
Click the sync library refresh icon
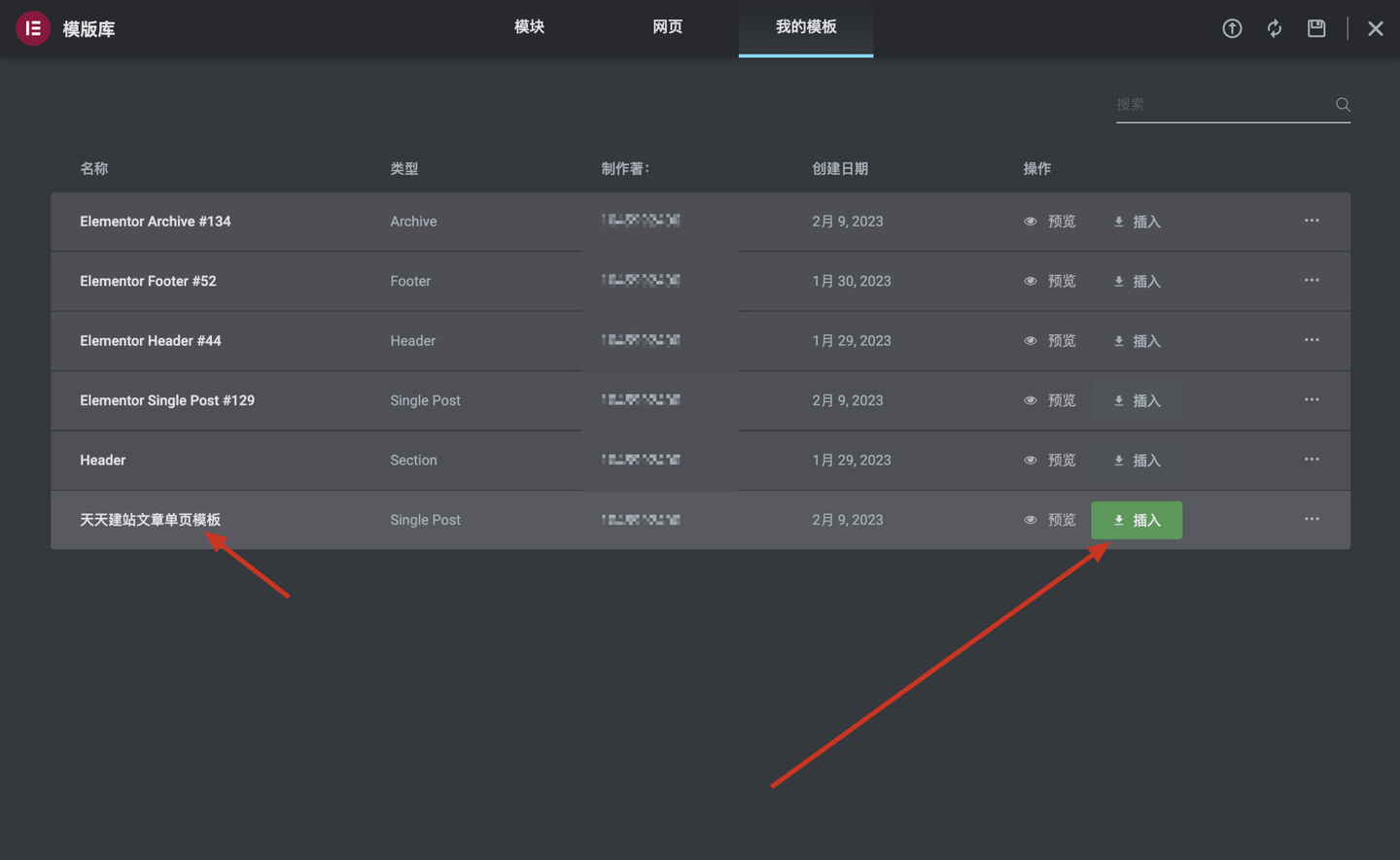pyautogui.click(x=1275, y=28)
